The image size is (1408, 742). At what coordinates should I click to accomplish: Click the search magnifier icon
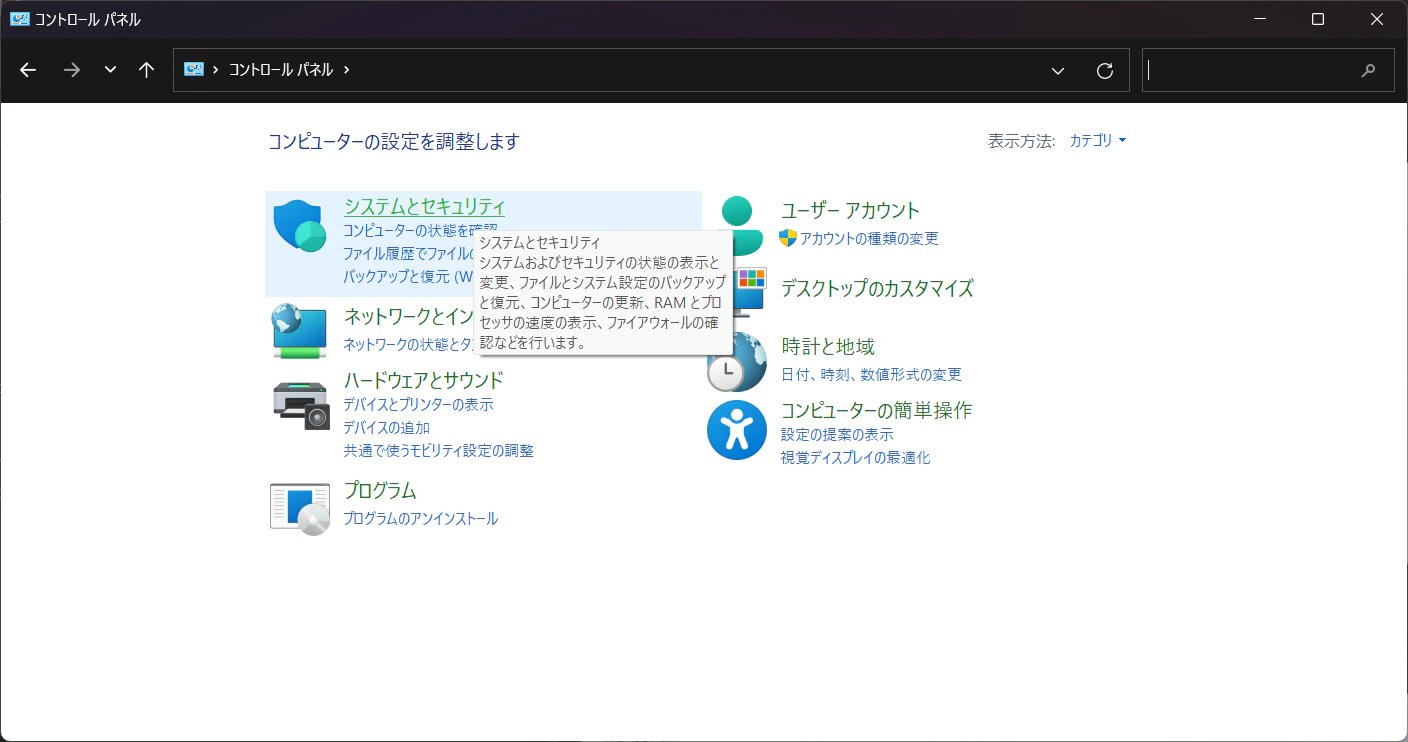tap(1369, 70)
